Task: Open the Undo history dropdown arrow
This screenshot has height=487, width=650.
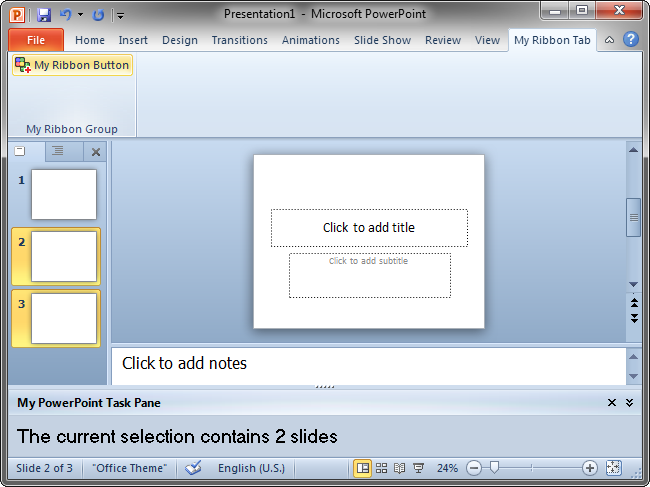Action: (x=80, y=15)
